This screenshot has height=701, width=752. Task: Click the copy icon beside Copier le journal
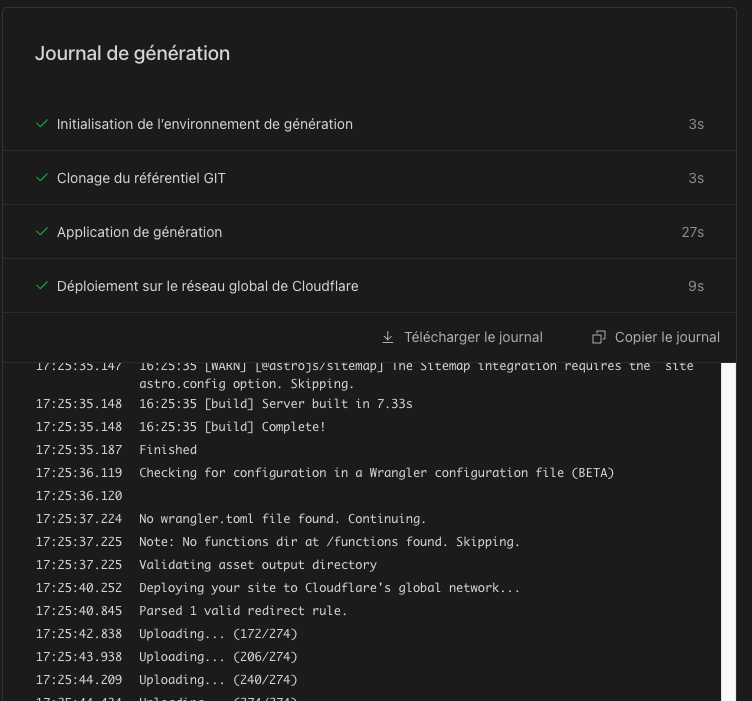(599, 337)
